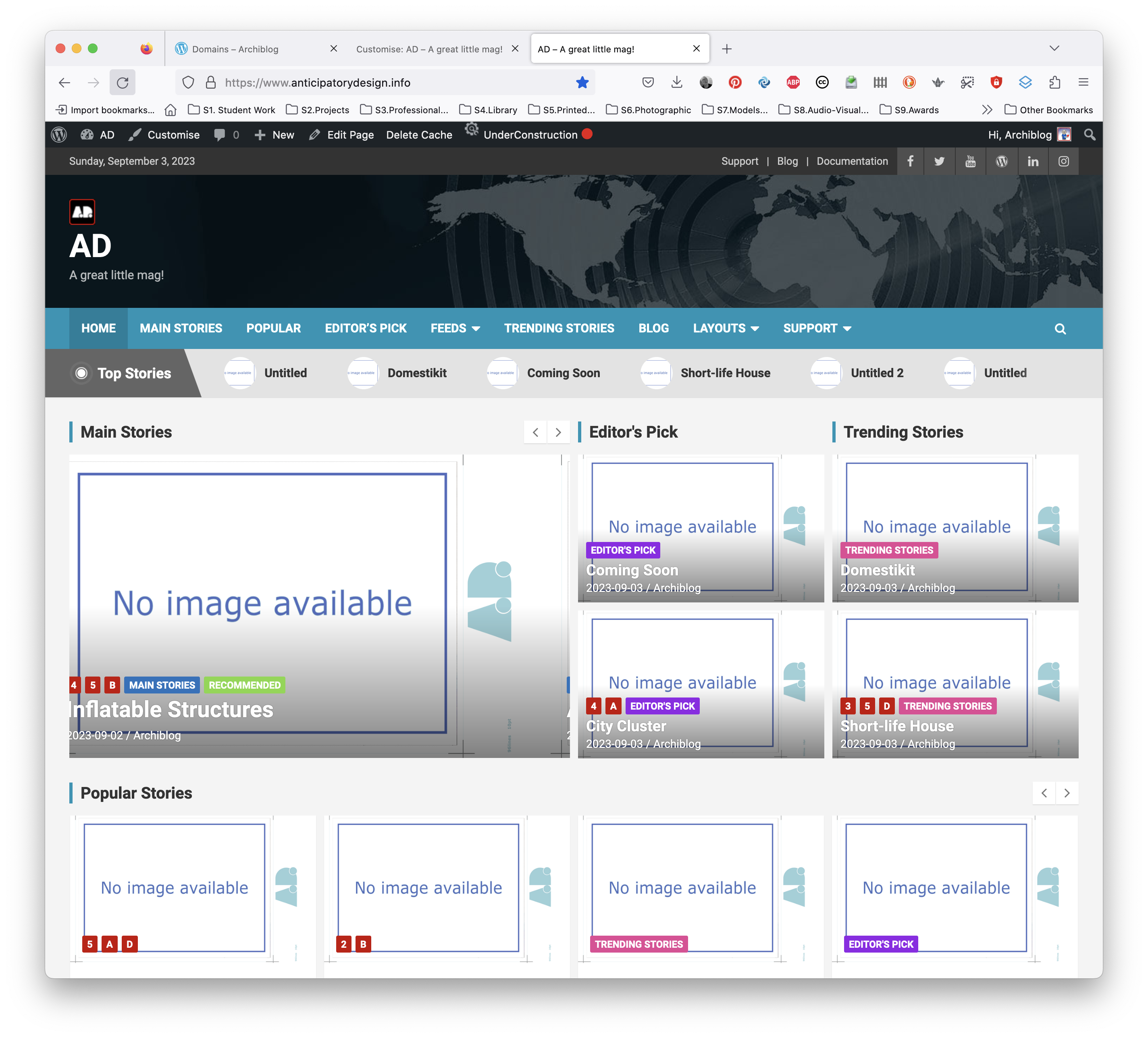Image resolution: width=1148 pixels, height=1038 pixels.
Task: Click the search icon in blue navigation bar
Action: point(1060,328)
